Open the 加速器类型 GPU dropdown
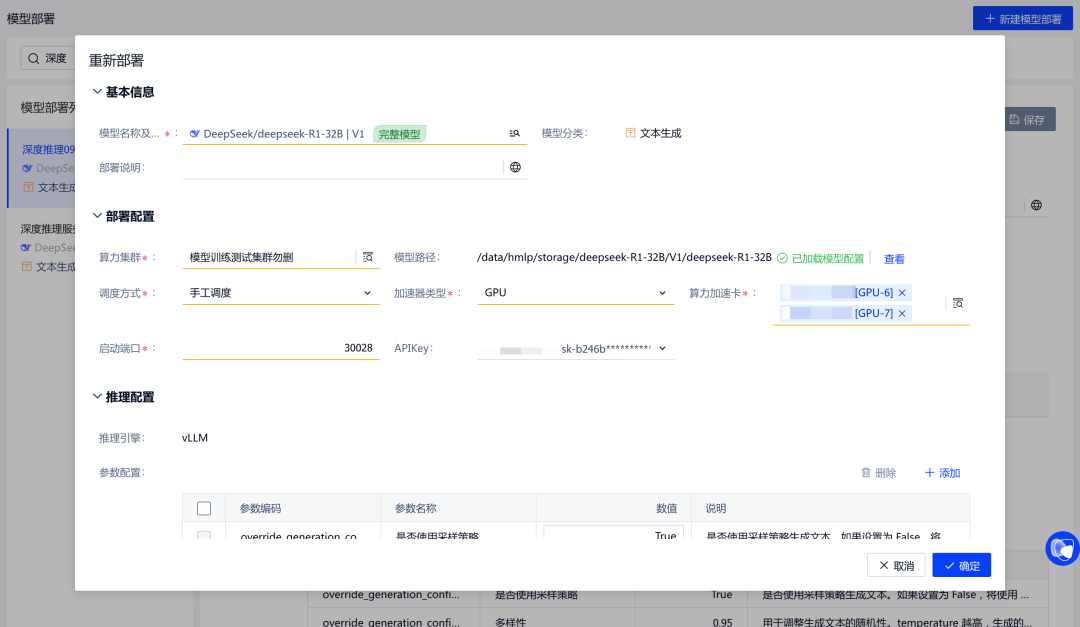Screen dimensions: 1080x627 pos(575,293)
